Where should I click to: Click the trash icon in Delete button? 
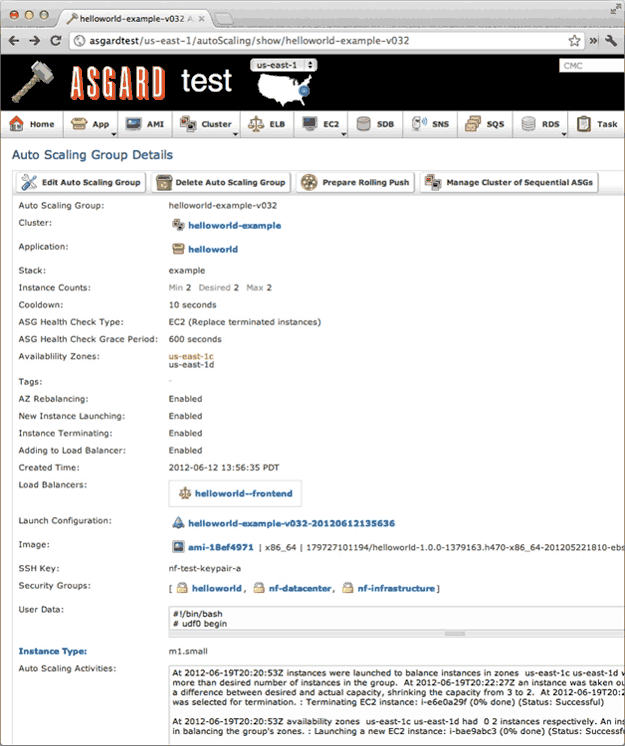click(x=164, y=182)
